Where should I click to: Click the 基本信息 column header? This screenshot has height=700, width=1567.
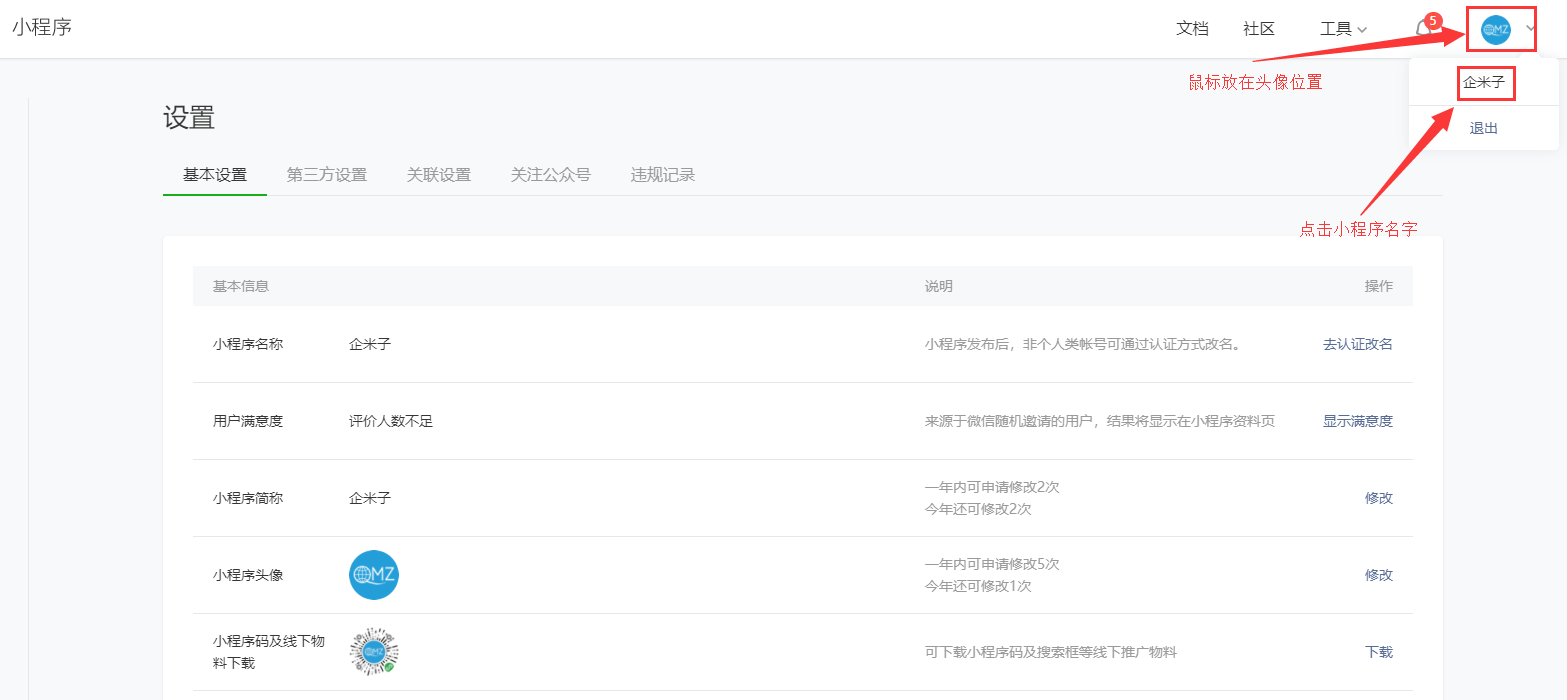click(241, 286)
